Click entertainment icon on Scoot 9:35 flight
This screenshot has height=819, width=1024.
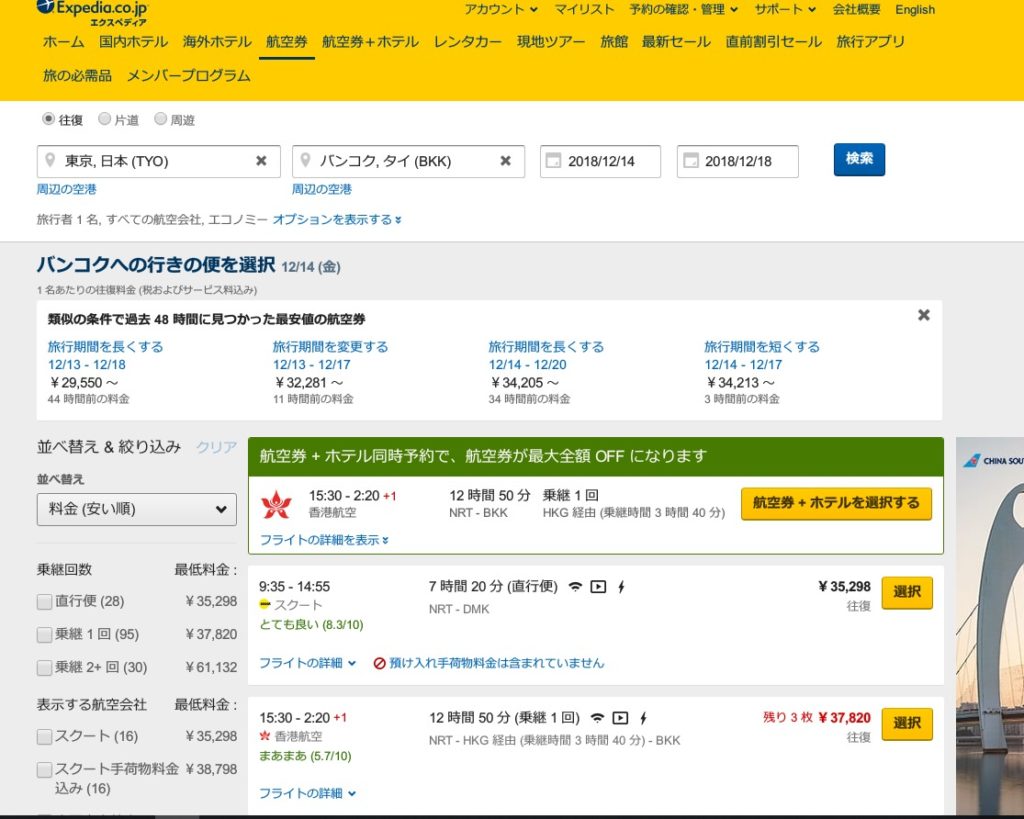click(x=598, y=586)
